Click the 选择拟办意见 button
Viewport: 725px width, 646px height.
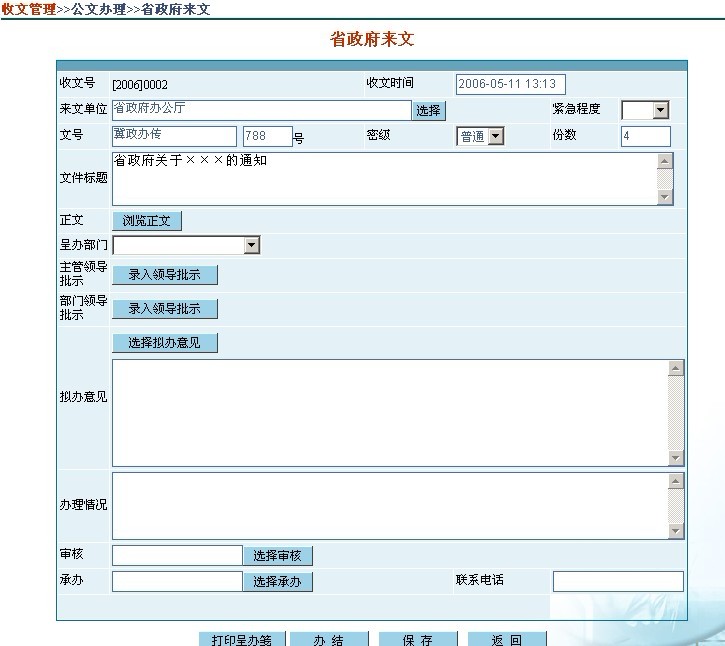(165, 343)
